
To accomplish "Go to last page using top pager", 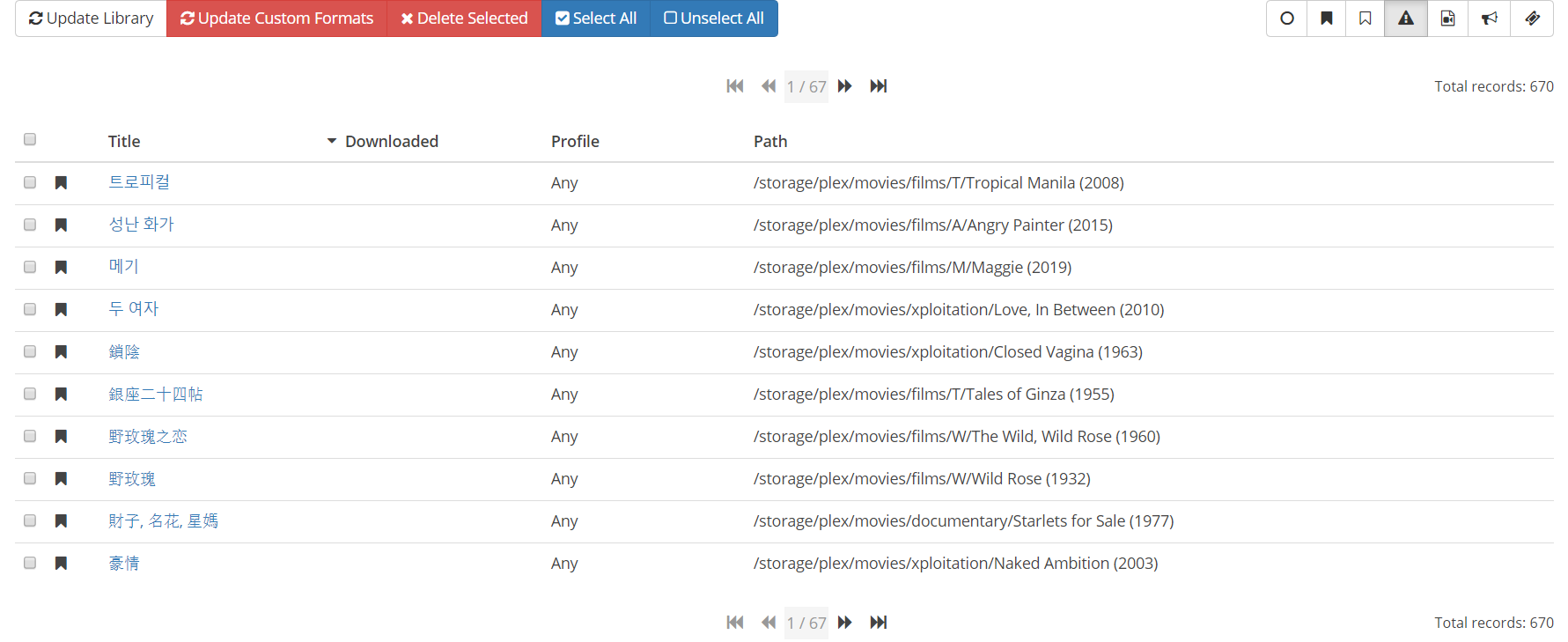I will pyautogui.click(x=879, y=86).
